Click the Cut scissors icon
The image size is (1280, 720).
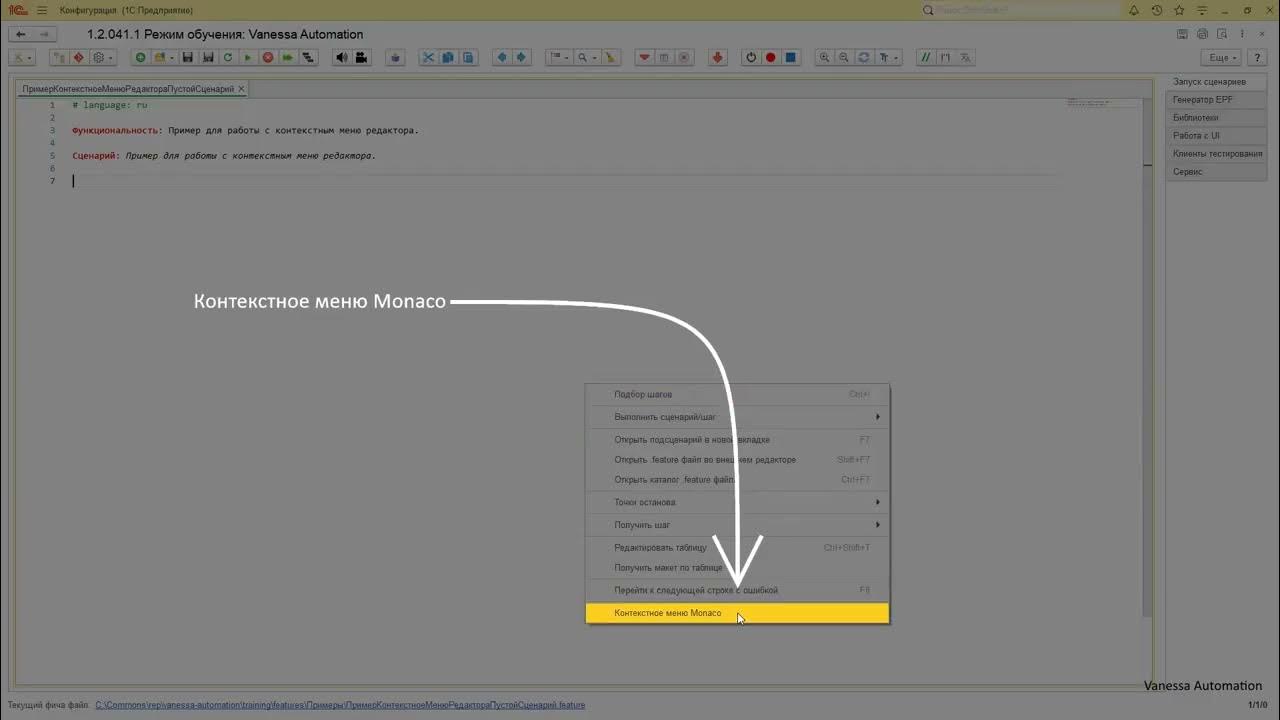[x=428, y=57]
